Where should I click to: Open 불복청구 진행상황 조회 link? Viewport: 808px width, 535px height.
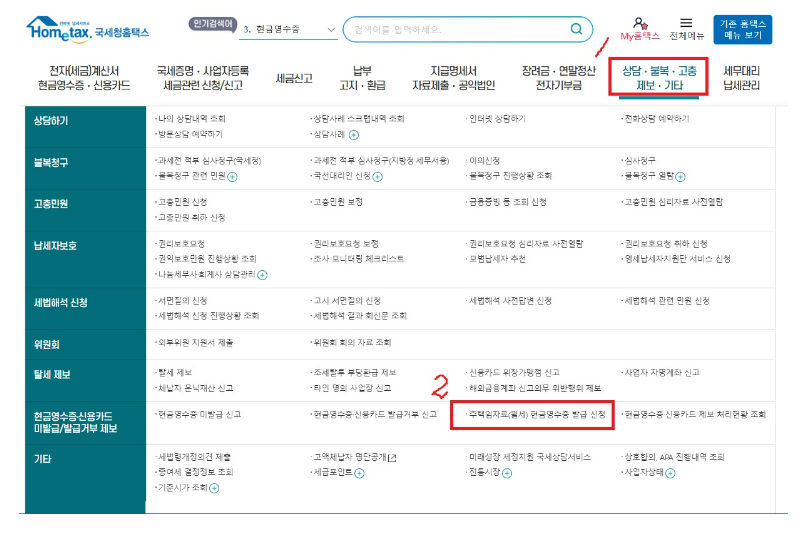pos(510,176)
